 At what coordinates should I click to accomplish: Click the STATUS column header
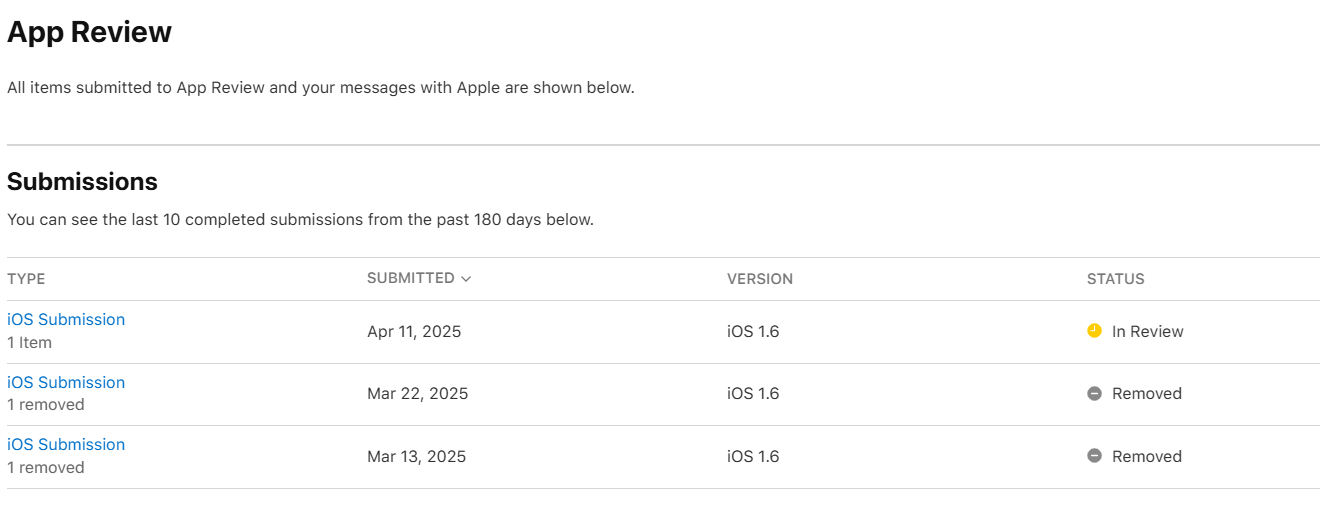pyautogui.click(x=1115, y=279)
